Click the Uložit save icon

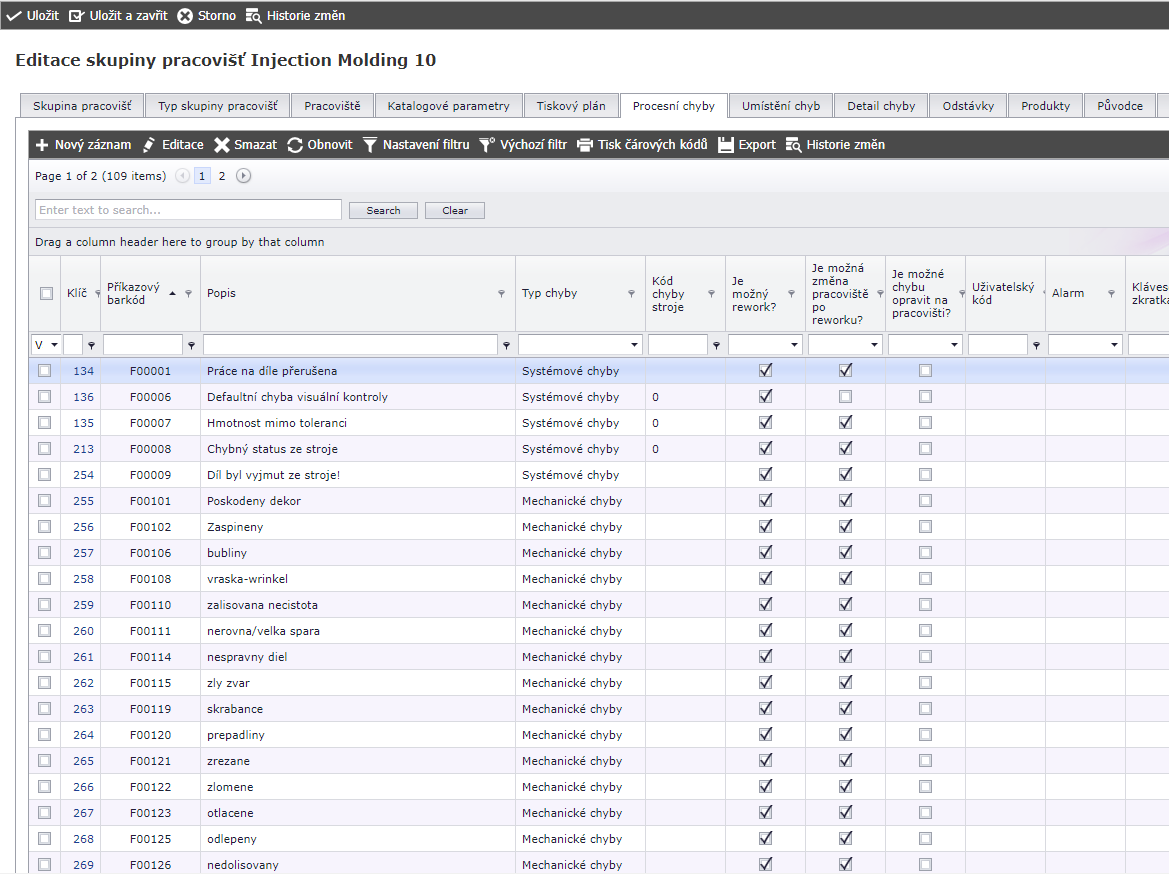[x=13, y=16]
